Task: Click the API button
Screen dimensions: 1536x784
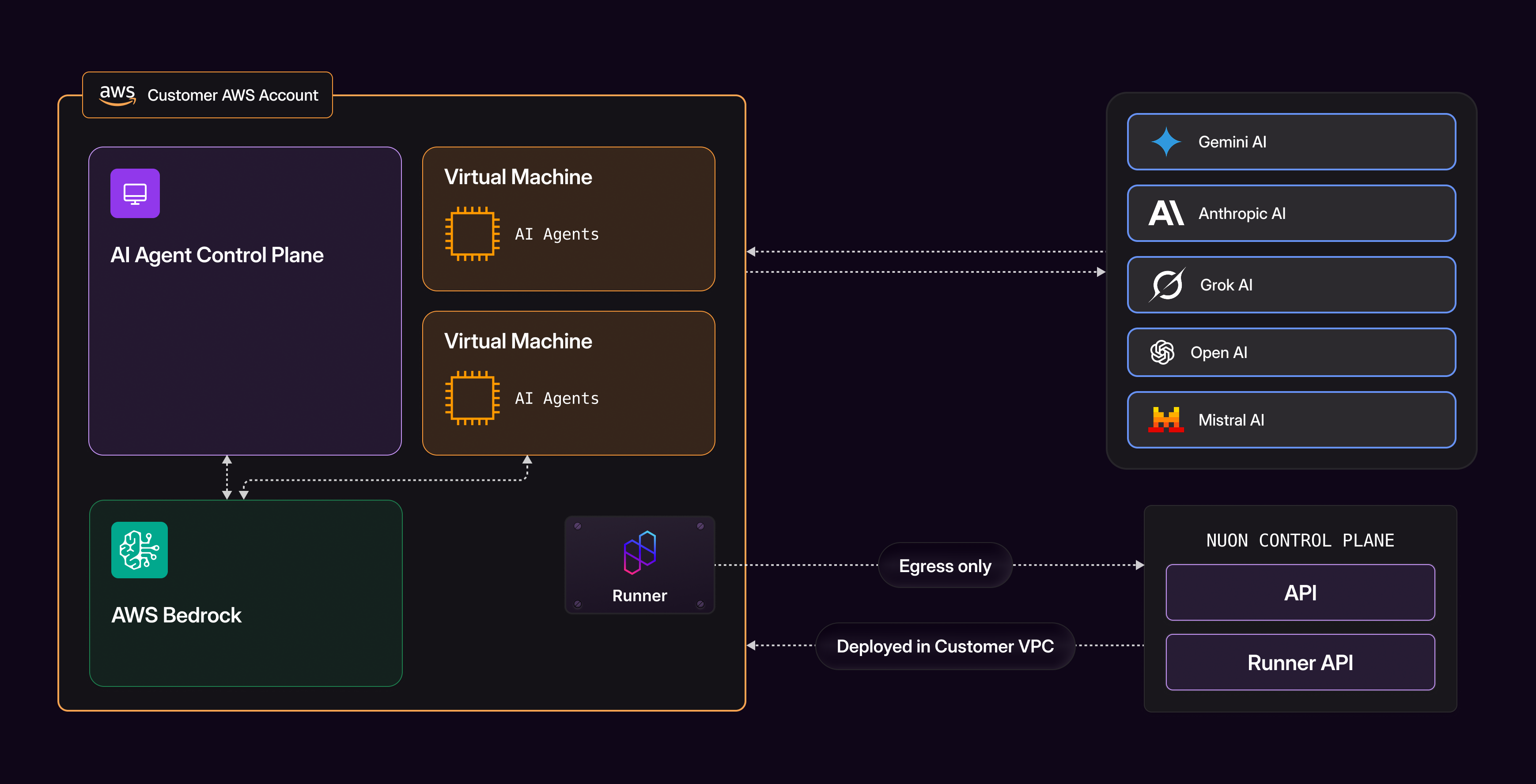Action: 1300,592
